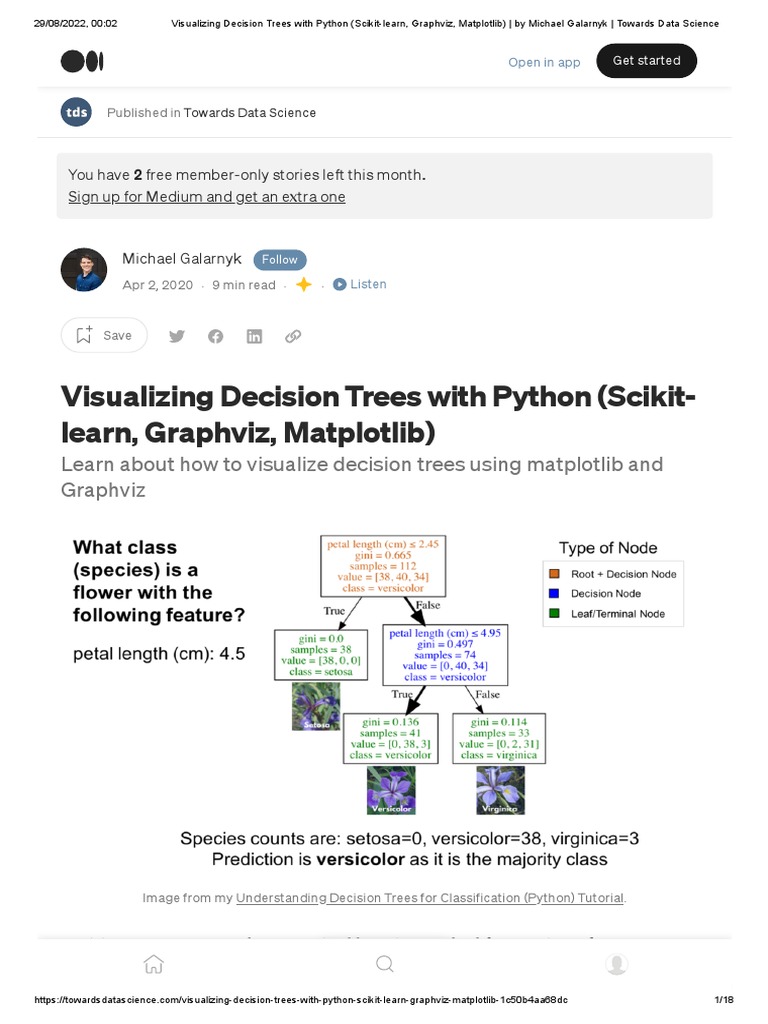Click the Get started button
Screen dimensions: 768x1024
(x=646, y=61)
